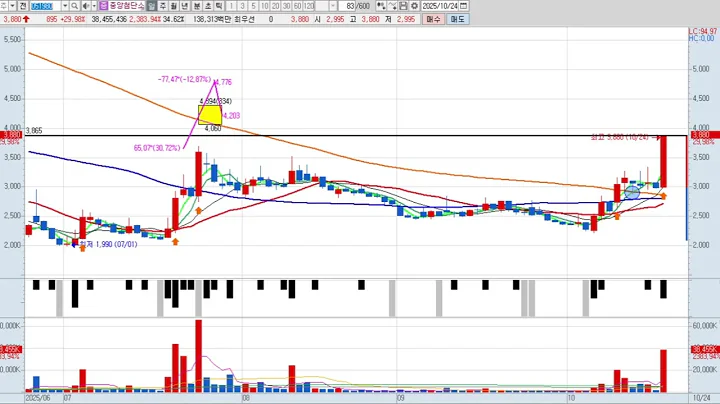Switch to second (초) chart period
Screen dimensions: 720x404
[x=208, y=6]
